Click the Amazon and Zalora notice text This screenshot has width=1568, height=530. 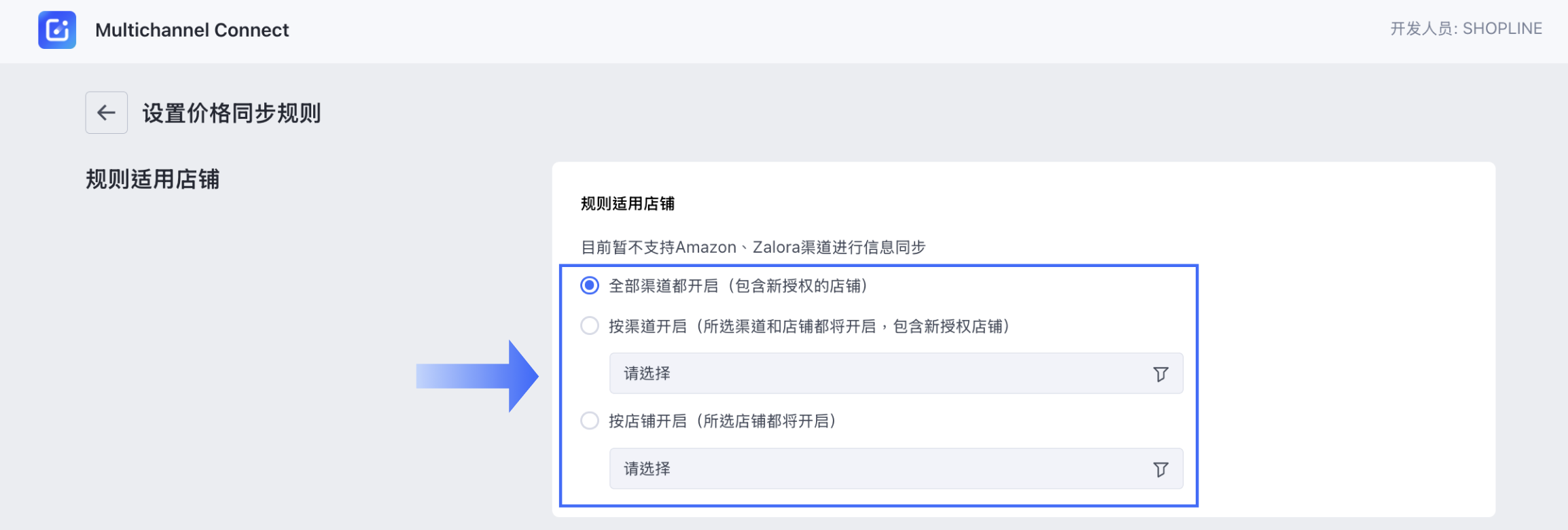tap(754, 247)
